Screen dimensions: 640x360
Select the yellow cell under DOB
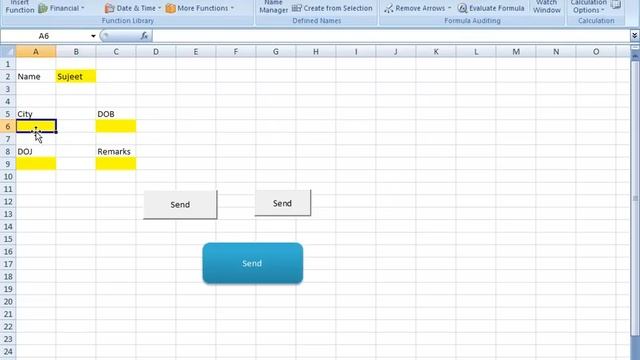[116, 126]
